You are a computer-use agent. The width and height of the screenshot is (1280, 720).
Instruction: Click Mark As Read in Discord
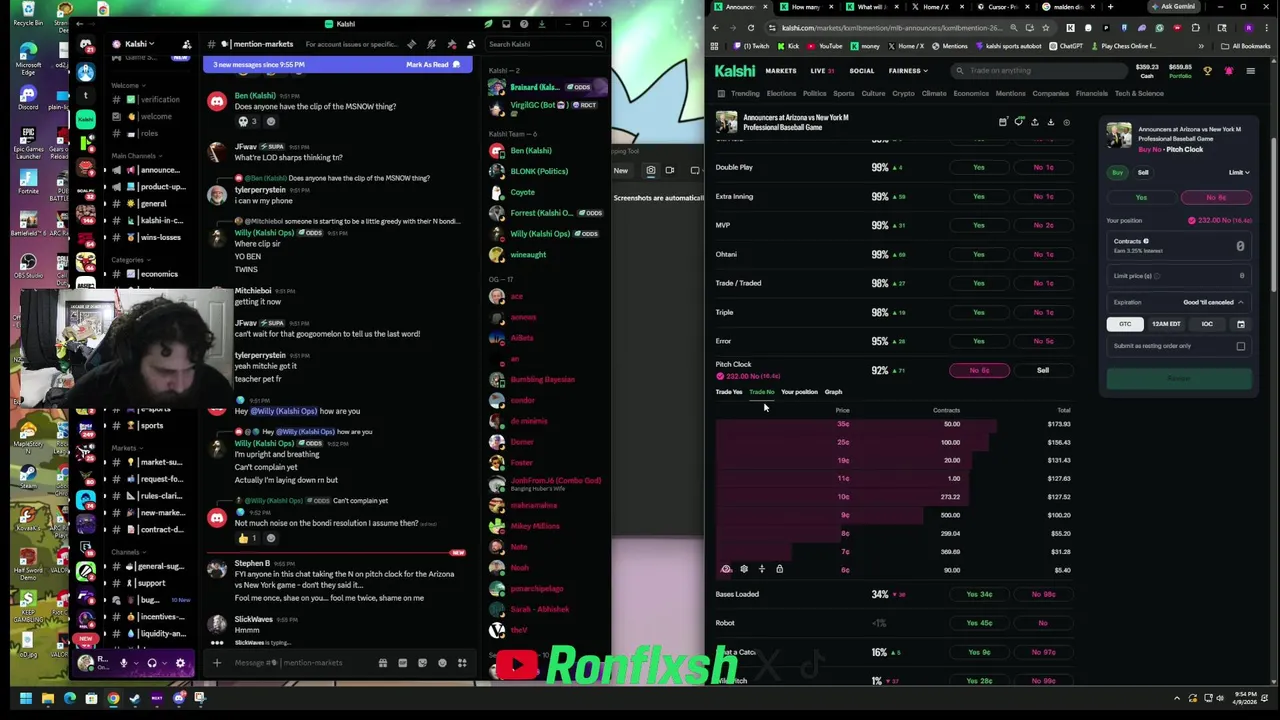[433, 64]
